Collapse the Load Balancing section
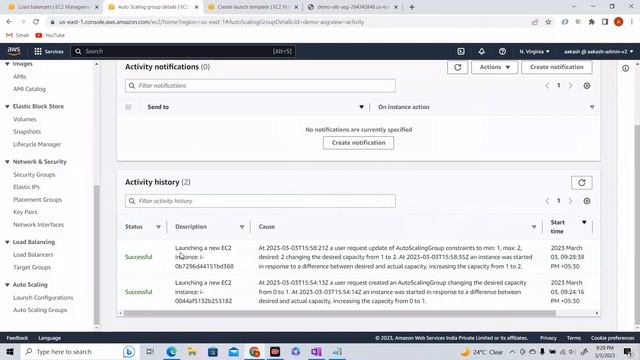Viewport: 640px width, 360px height. tap(7, 242)
